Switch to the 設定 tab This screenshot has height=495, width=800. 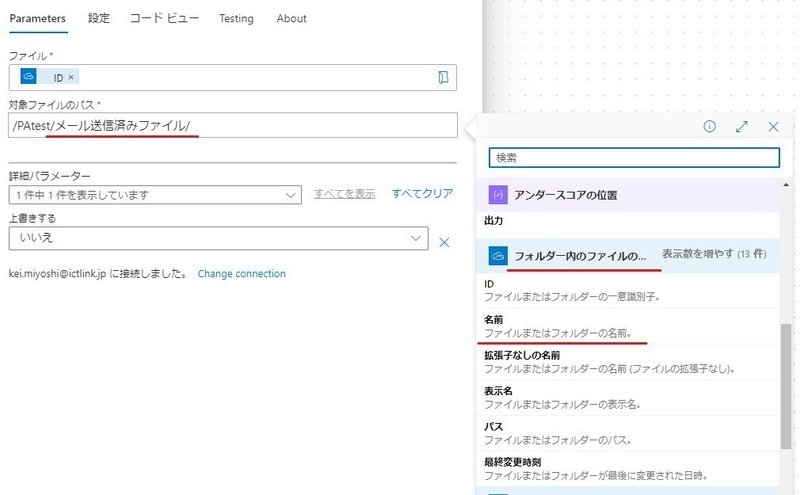98,18
